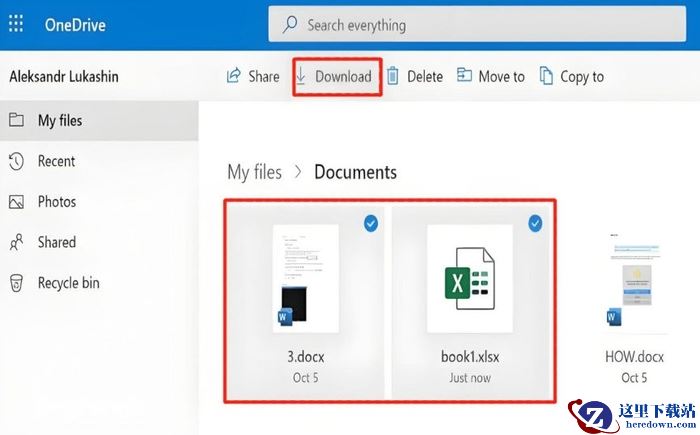Click the Copy to pages icon

pos(546,75)
